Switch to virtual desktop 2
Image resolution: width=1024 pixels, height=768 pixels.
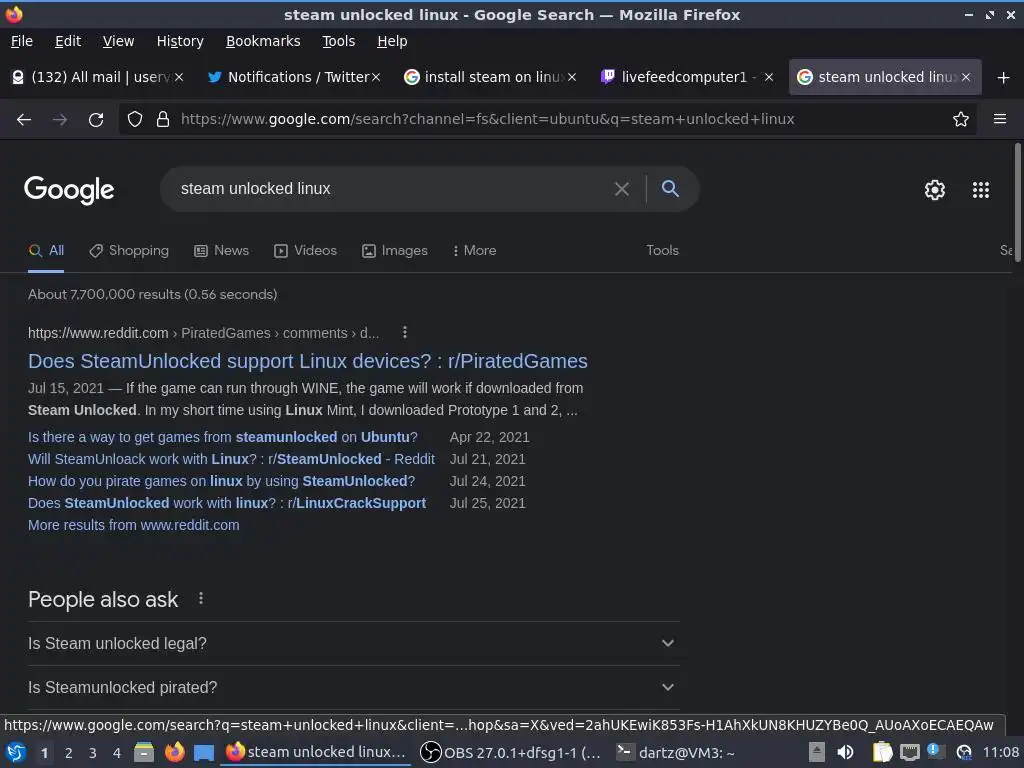click(69, 753)
